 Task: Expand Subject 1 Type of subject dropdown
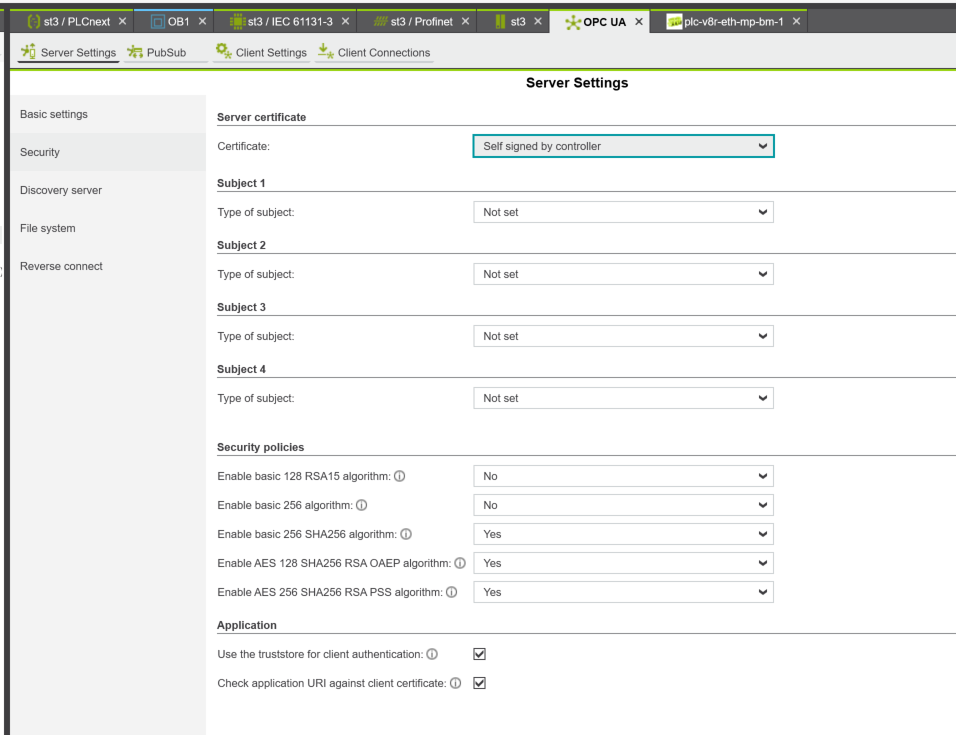tap(622, 212)
